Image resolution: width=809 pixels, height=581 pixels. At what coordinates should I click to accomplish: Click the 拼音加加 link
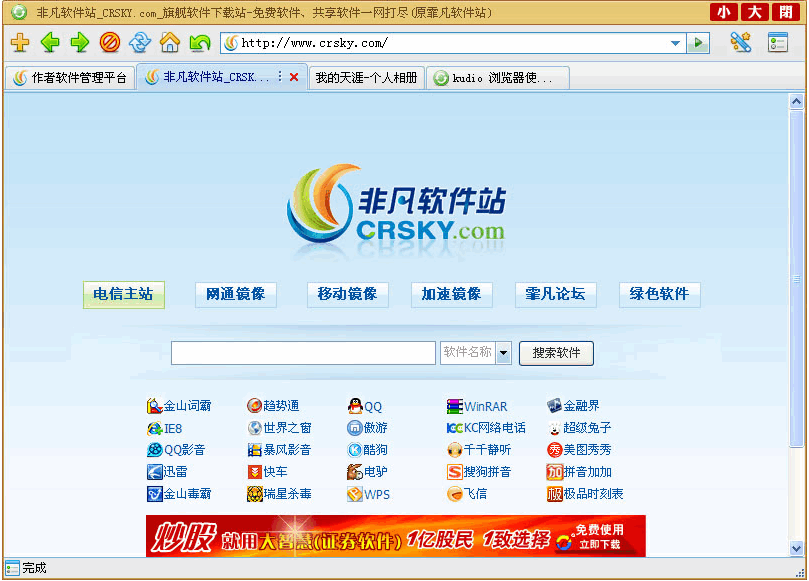579,472
